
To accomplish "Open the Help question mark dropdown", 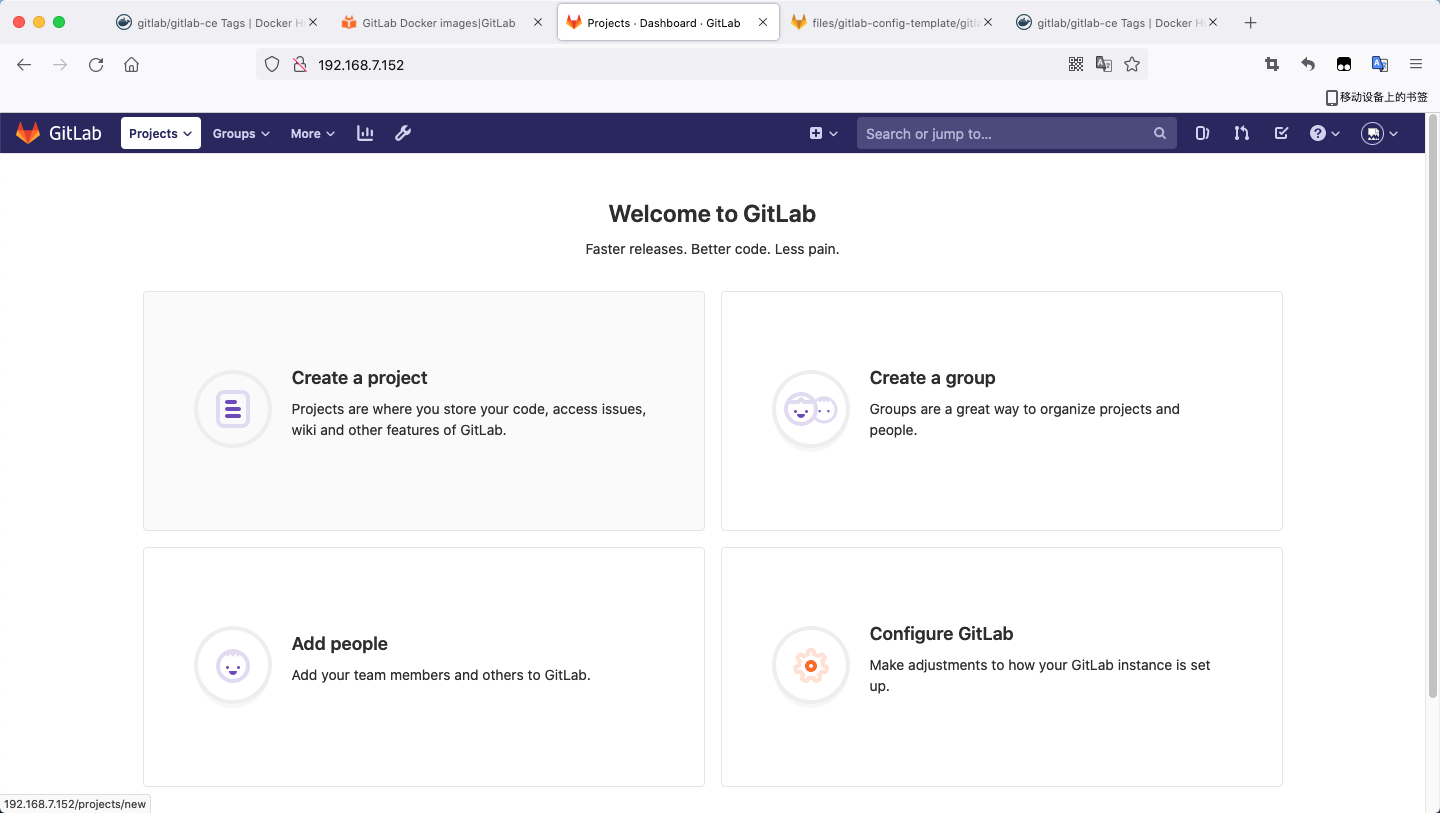I will coord(1325,133).
